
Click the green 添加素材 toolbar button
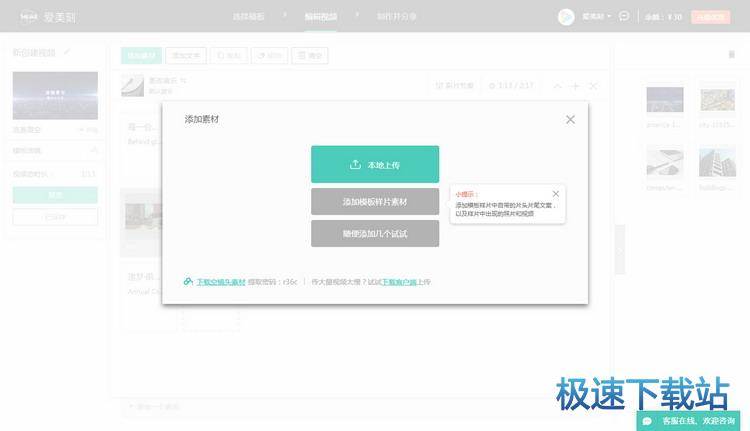coord(141,55)
